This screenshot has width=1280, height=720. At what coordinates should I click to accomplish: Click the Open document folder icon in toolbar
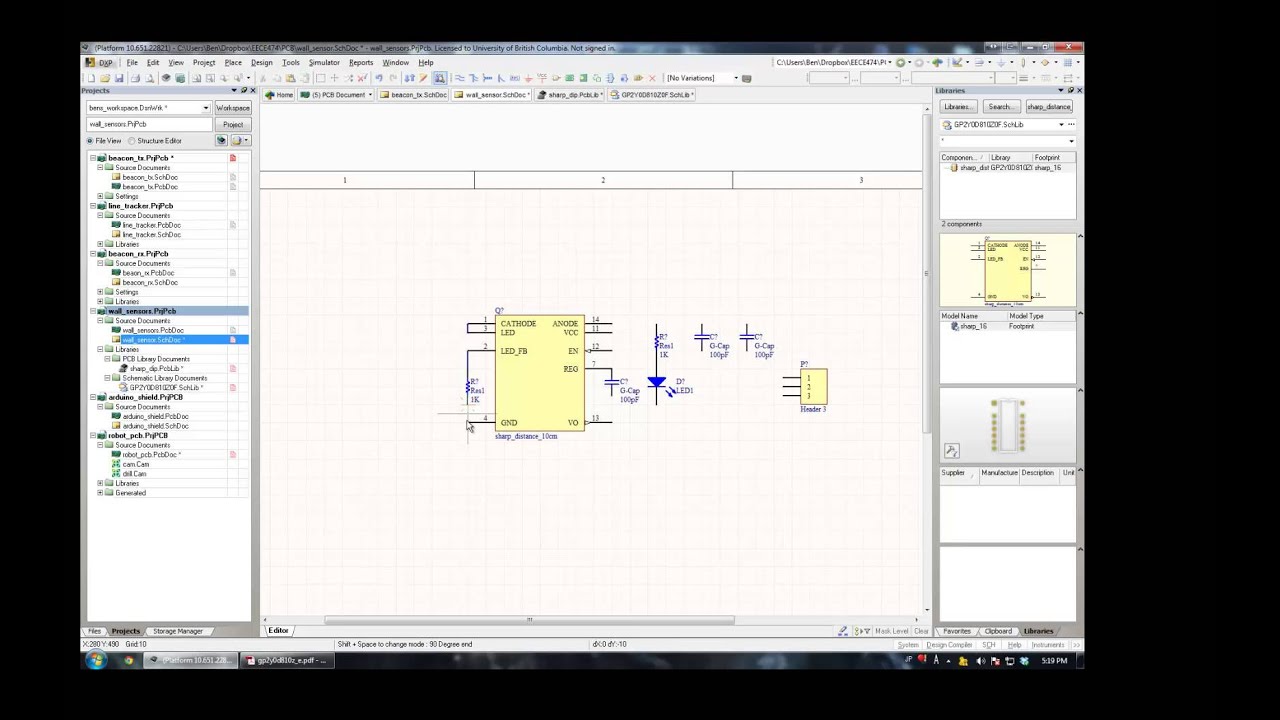click(105, 78)
